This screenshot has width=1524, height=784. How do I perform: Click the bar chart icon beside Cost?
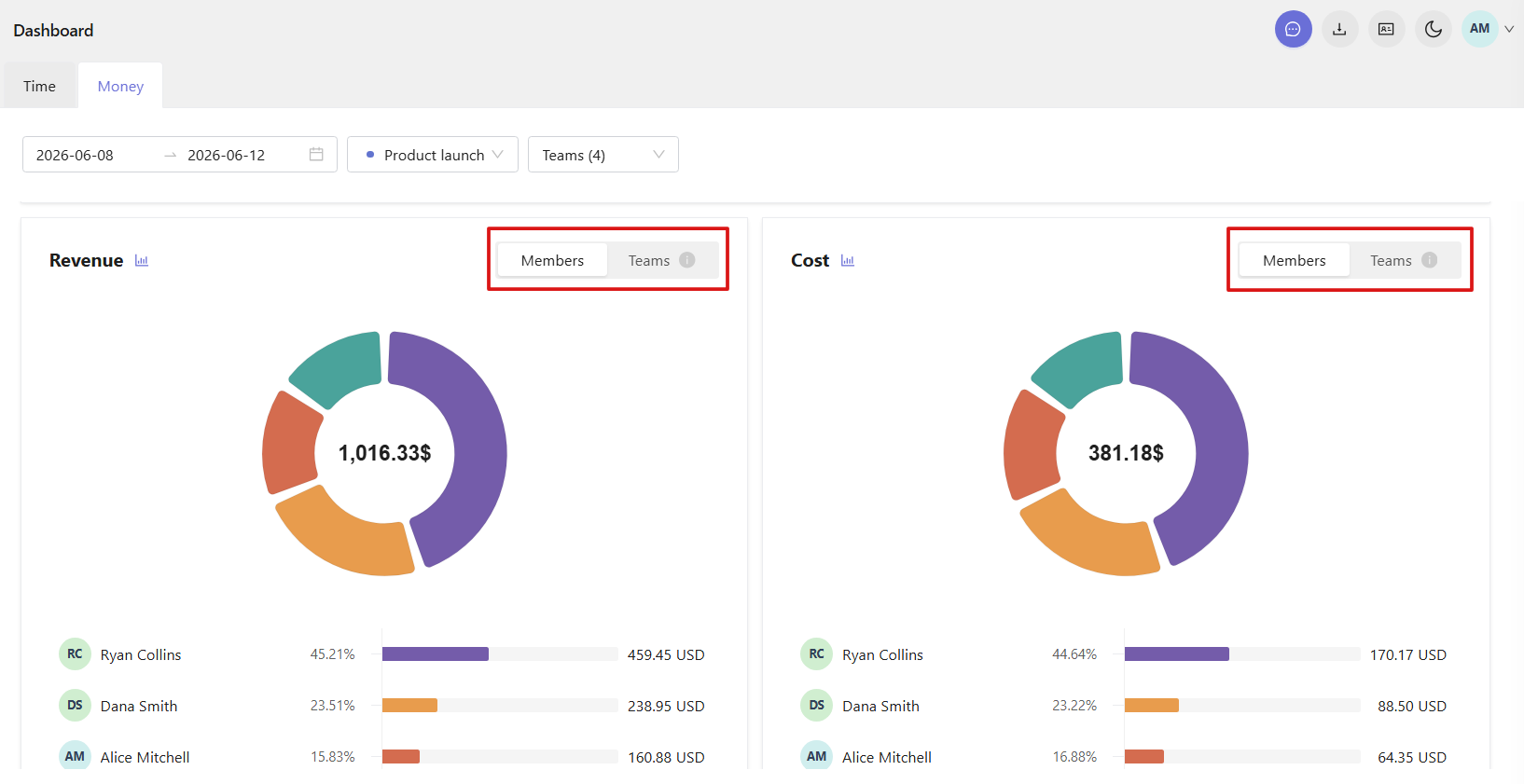pos(848,261)
